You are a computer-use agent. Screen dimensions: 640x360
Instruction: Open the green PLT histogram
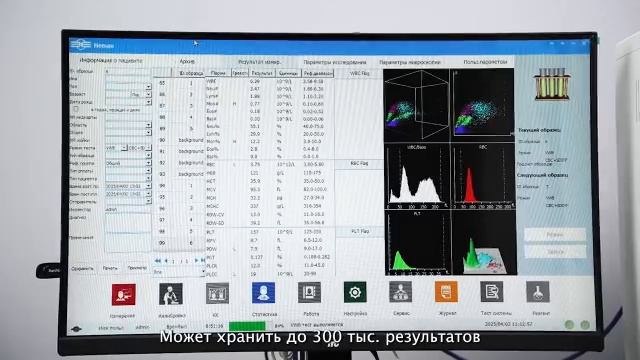point(417,242)
